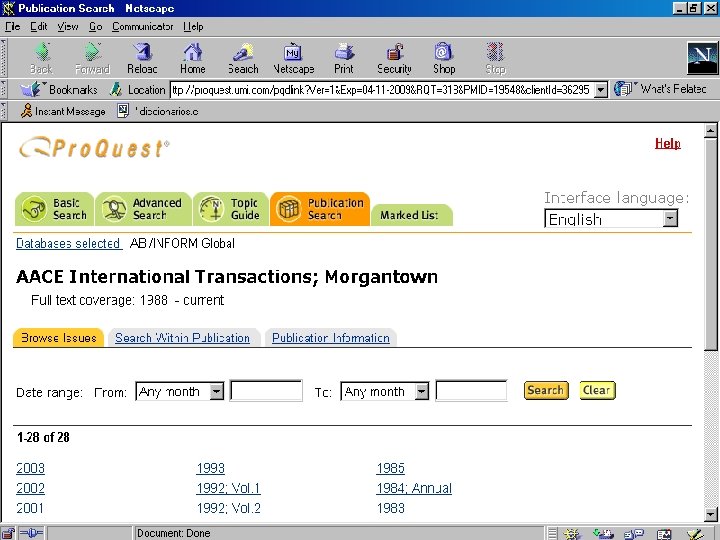Open the Interface language dropdown

coord(611,219)
